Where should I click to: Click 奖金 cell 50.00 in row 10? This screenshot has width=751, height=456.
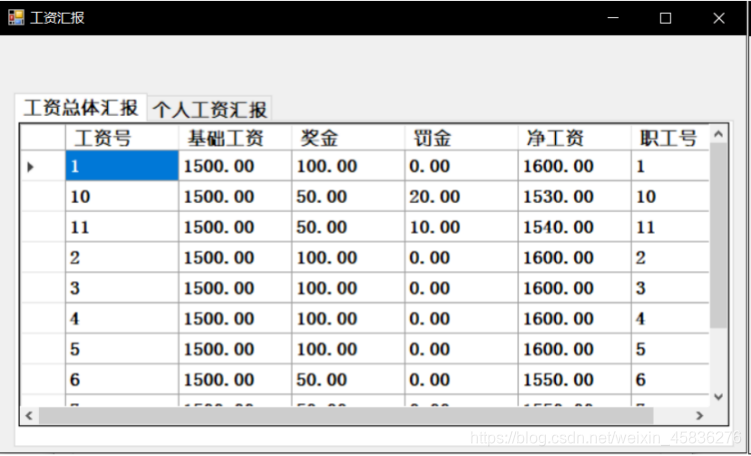coord(348,196)
